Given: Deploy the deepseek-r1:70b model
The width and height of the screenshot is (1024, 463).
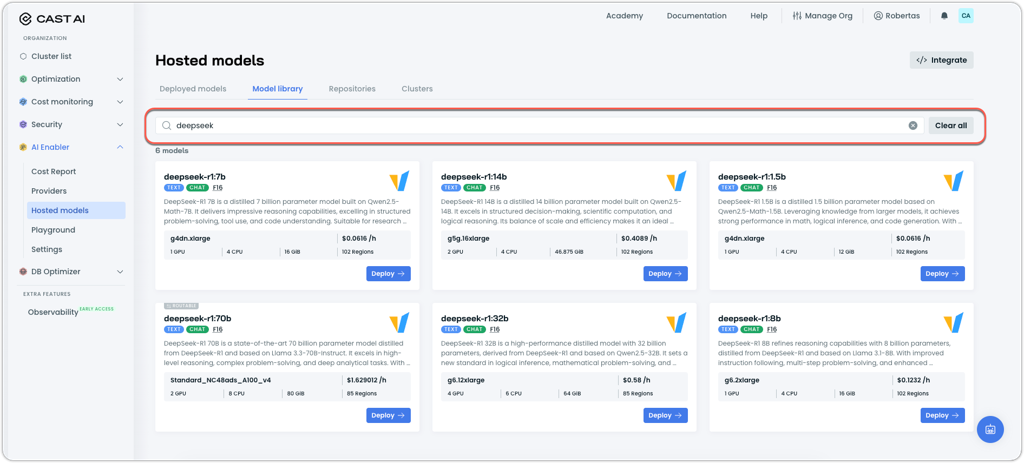Looking at the screenshot, I should 389,415.
